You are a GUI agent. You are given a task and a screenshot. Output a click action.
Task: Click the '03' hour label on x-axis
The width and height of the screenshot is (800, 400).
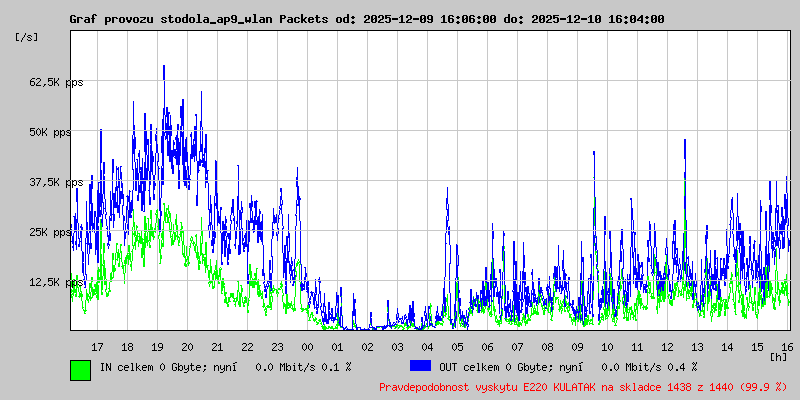pyautogui.click(x=397, y=347)
